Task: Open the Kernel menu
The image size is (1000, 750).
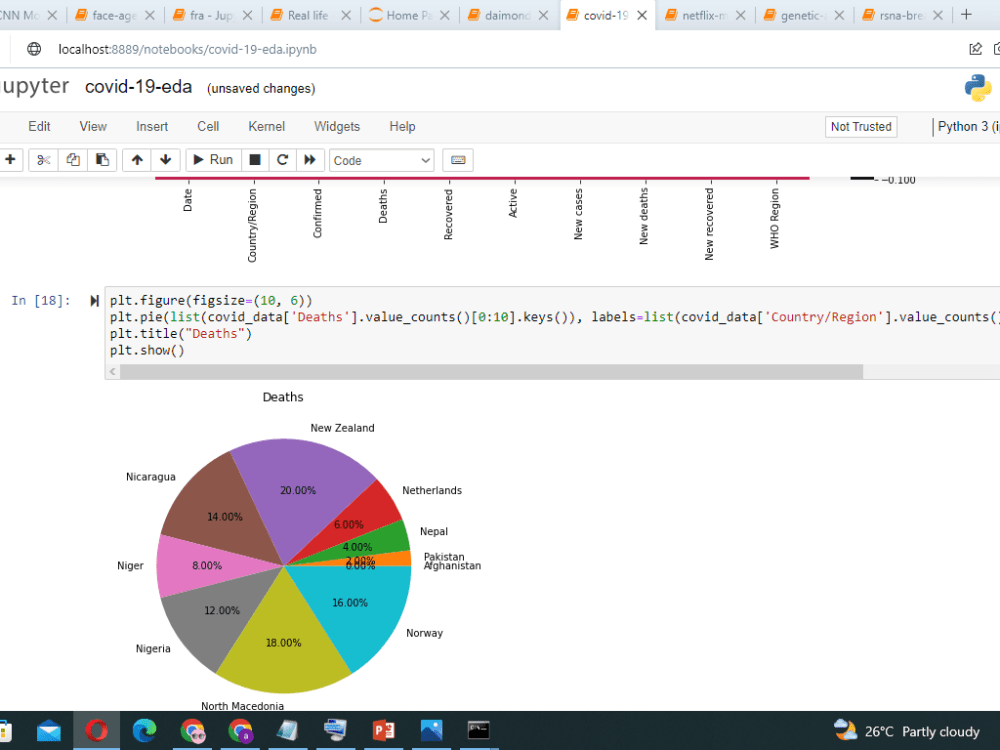Action: coord(266,126)
